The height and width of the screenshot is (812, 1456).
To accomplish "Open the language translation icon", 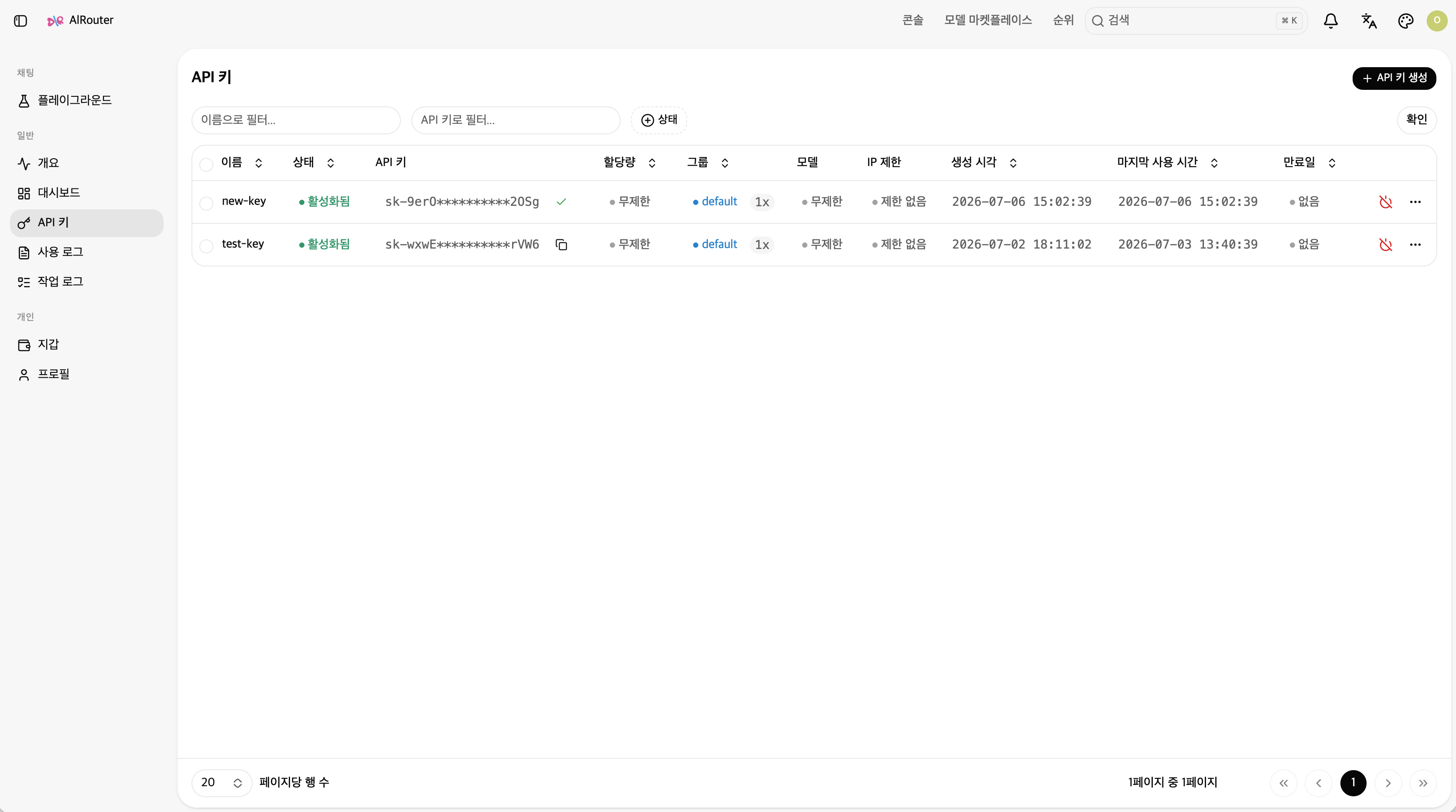I will 1368,21.
